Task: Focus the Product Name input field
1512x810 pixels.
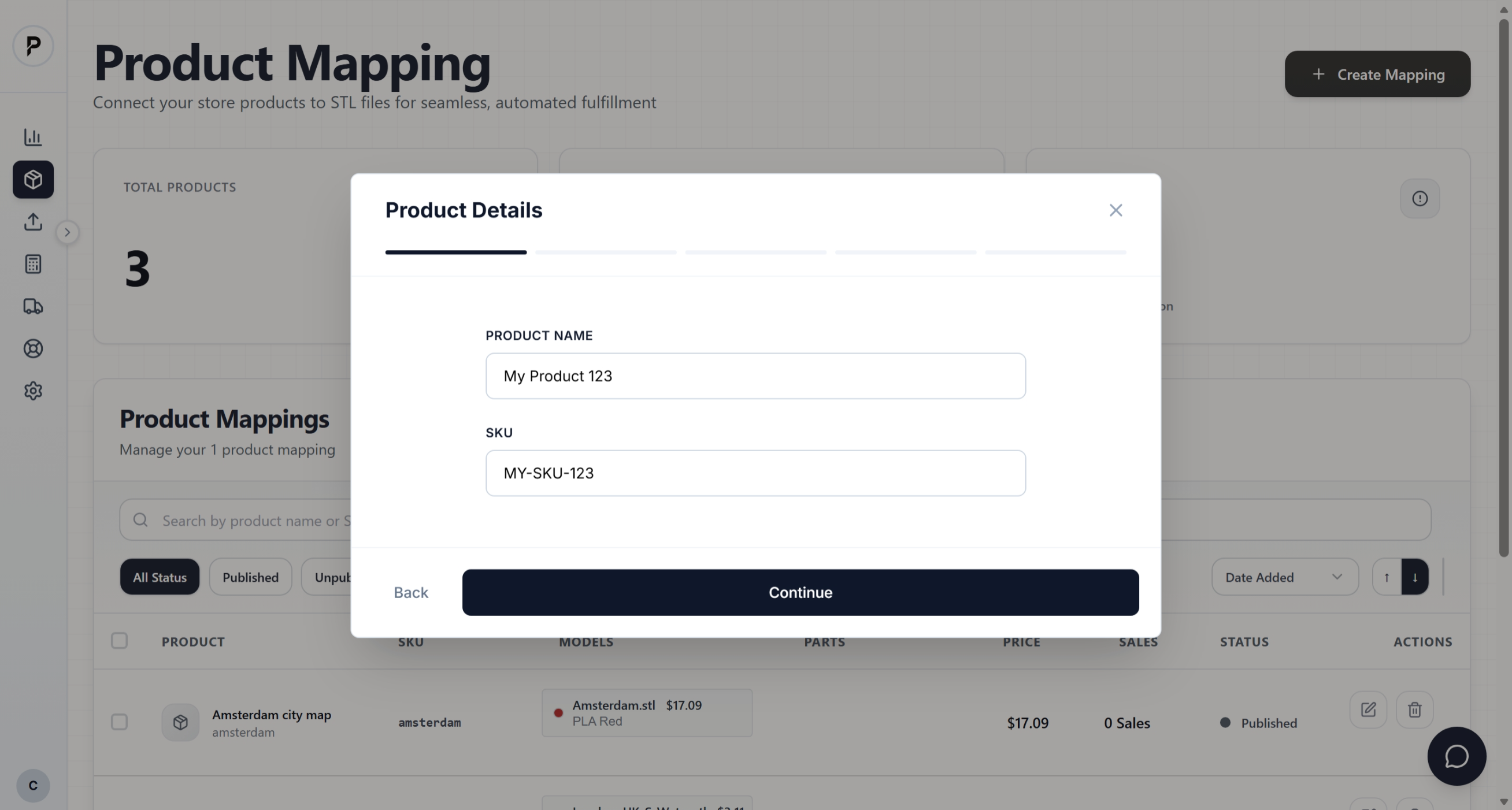Action: pyautogui.click(x=755, y=376)
